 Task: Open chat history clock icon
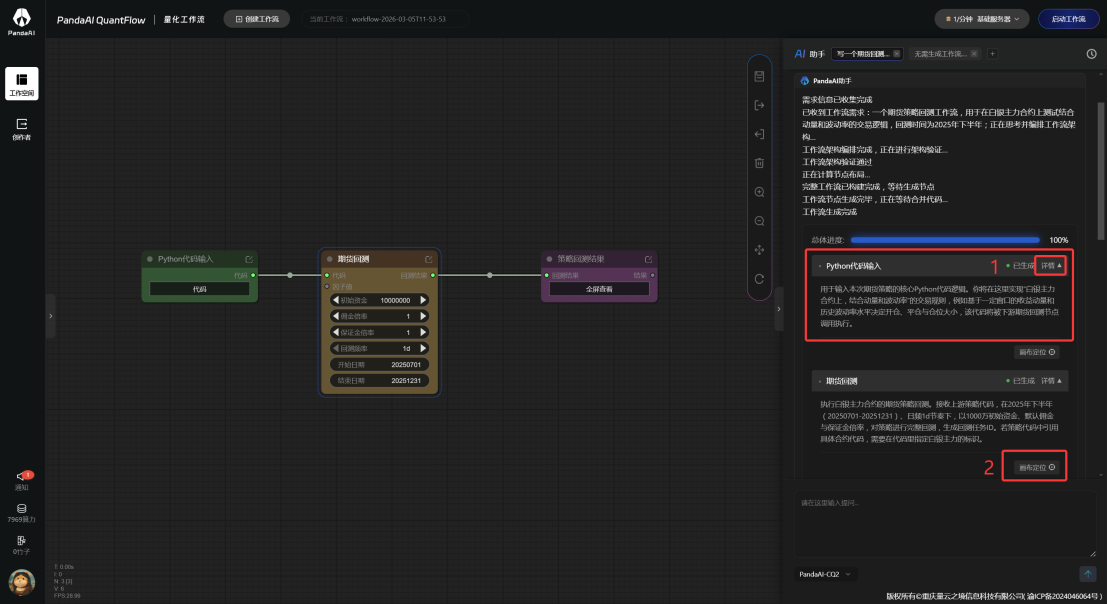pos(1091,54)
